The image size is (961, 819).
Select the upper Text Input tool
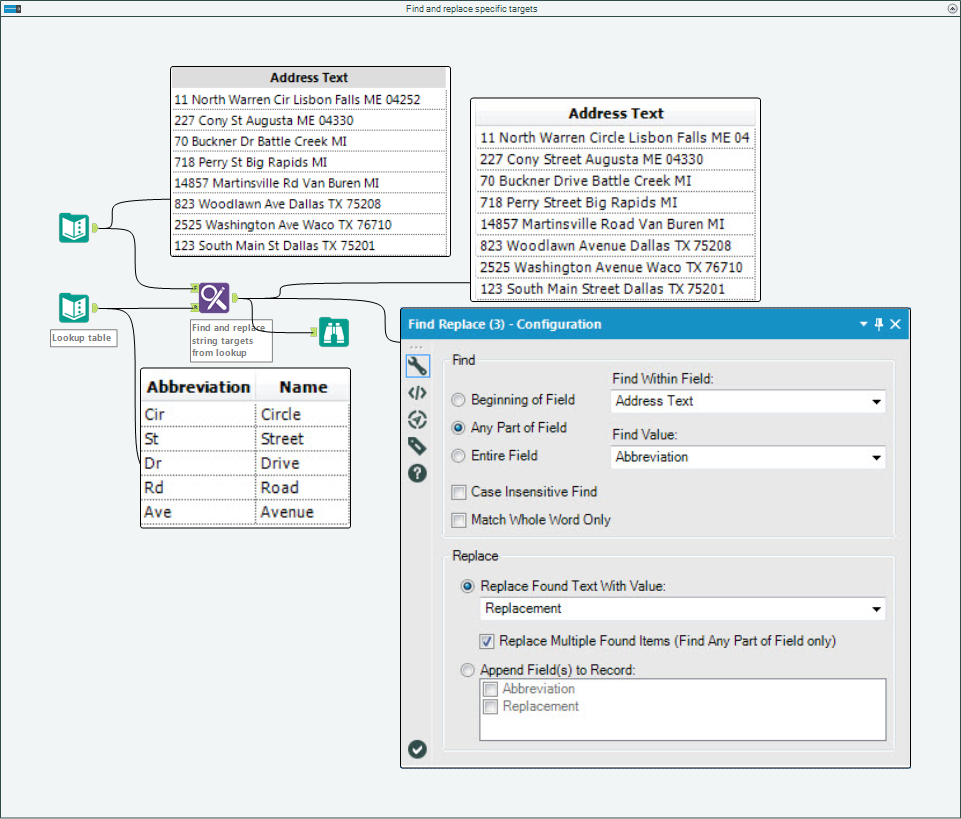tap(74, 228)
